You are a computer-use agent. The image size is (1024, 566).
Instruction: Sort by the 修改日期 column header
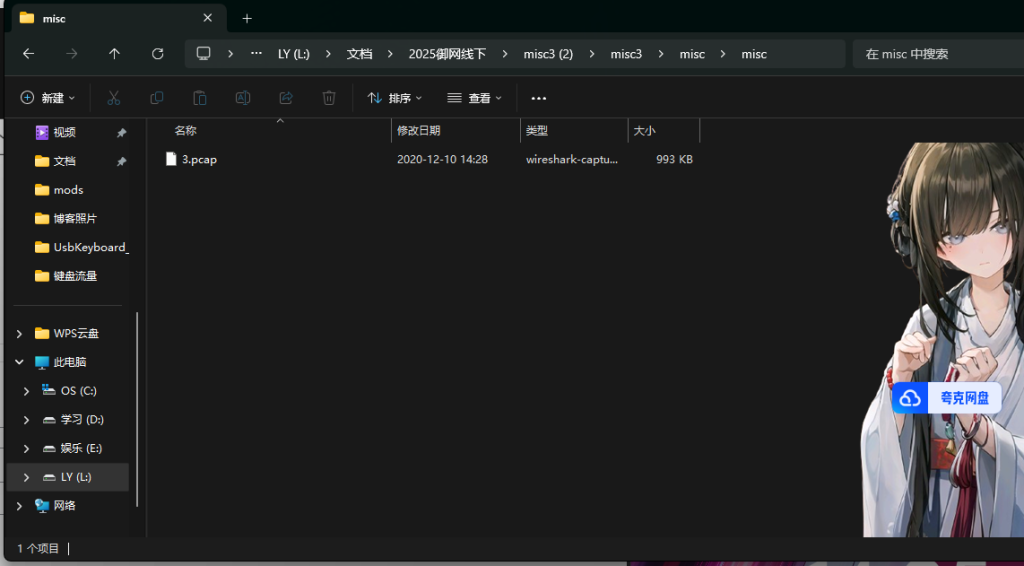tap(456, 131)
